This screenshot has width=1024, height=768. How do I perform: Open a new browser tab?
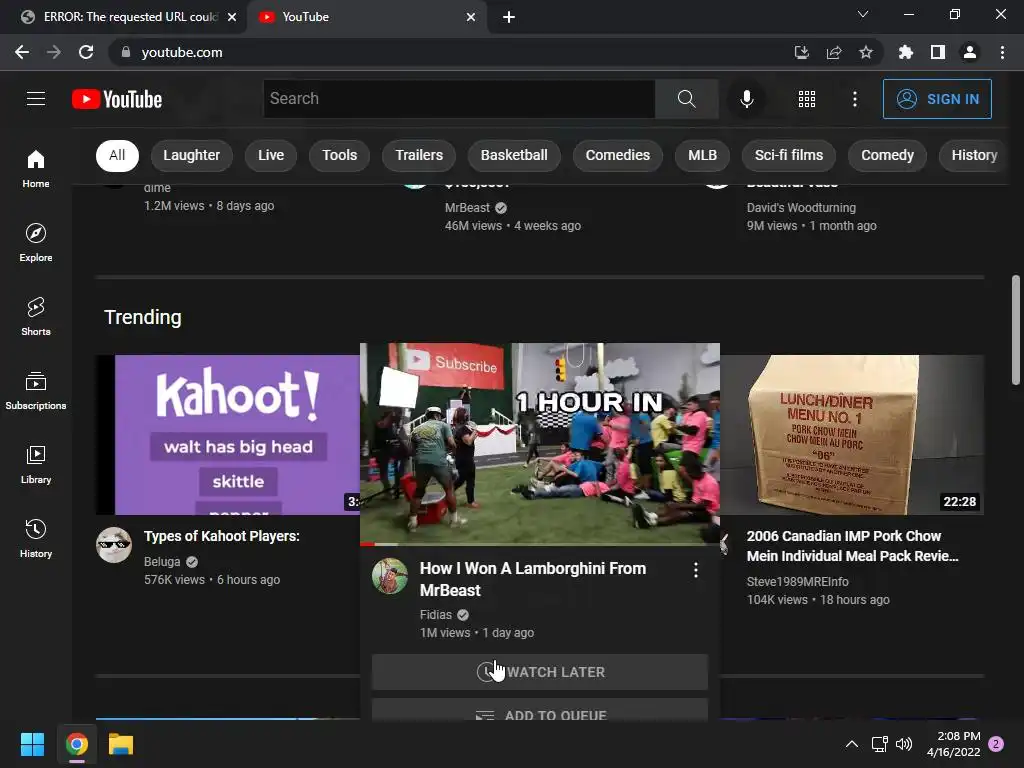pyautogui.click(x=509, y=17)
